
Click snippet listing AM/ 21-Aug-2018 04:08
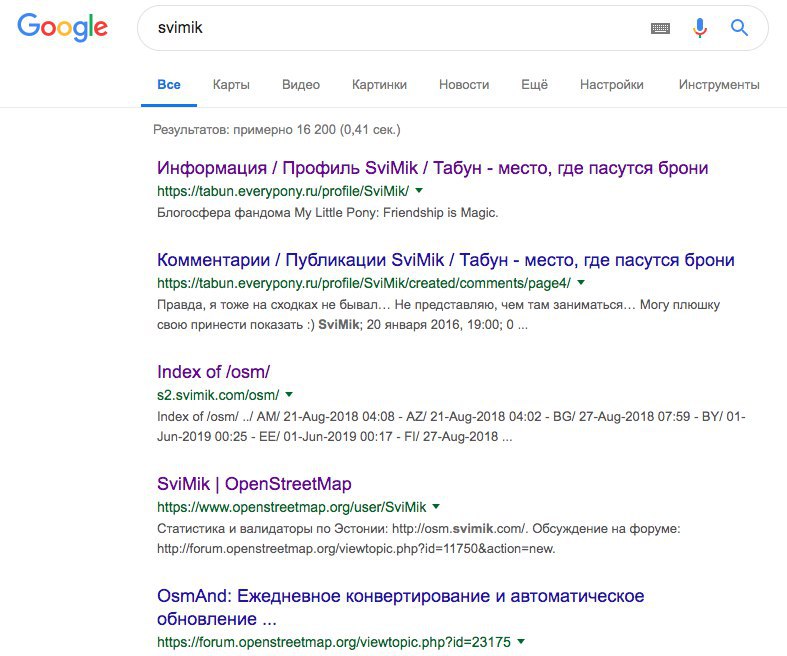coord(451,426)
